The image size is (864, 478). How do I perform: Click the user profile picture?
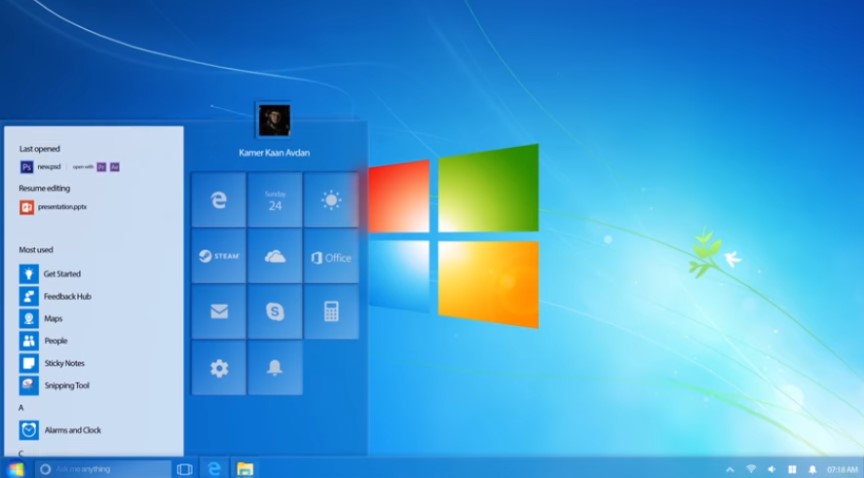(274, 121)
